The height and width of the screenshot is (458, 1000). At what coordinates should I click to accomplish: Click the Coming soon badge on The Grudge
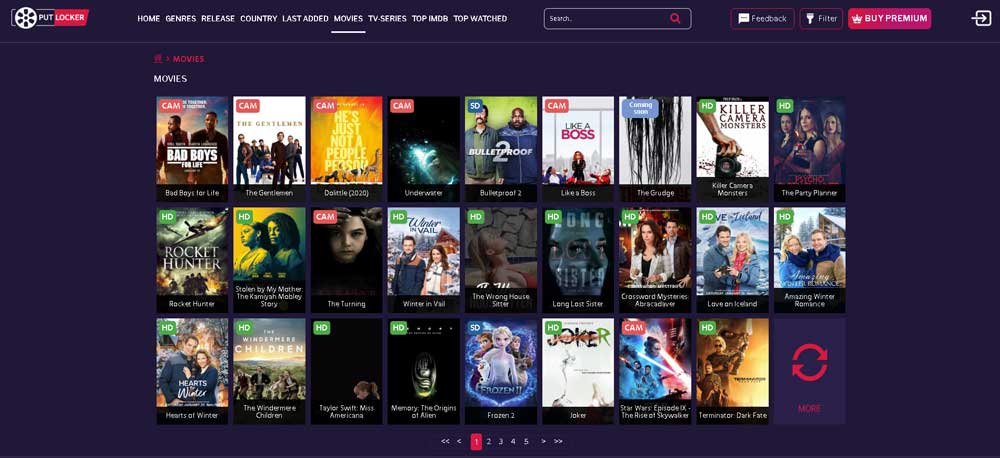(640, 108)
